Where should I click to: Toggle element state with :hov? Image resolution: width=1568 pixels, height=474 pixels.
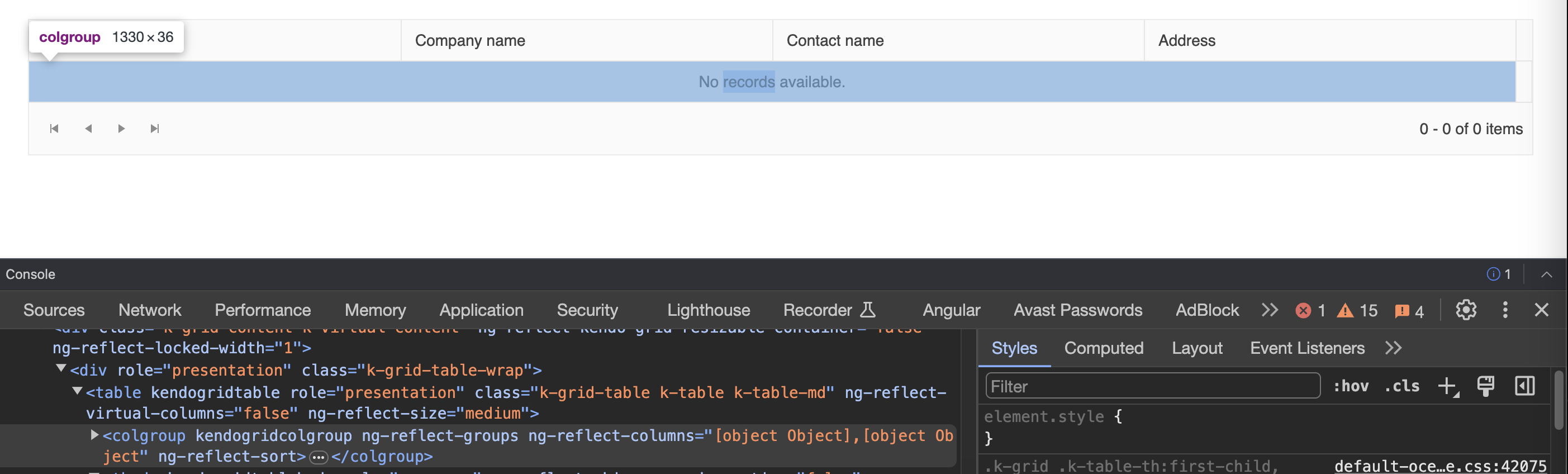click(x=1351, y=386)
